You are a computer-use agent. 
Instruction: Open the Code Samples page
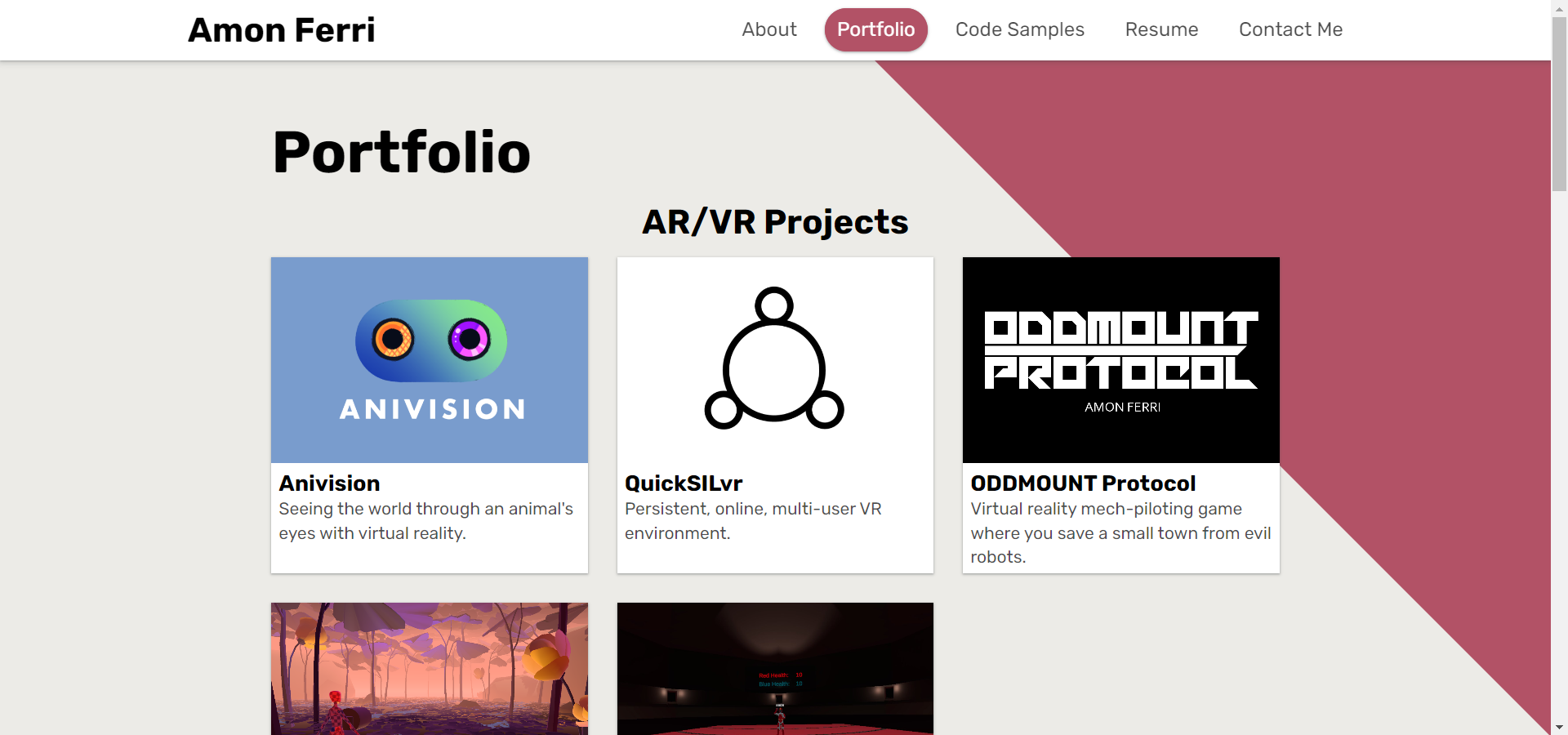click(x=1020, y=29)
